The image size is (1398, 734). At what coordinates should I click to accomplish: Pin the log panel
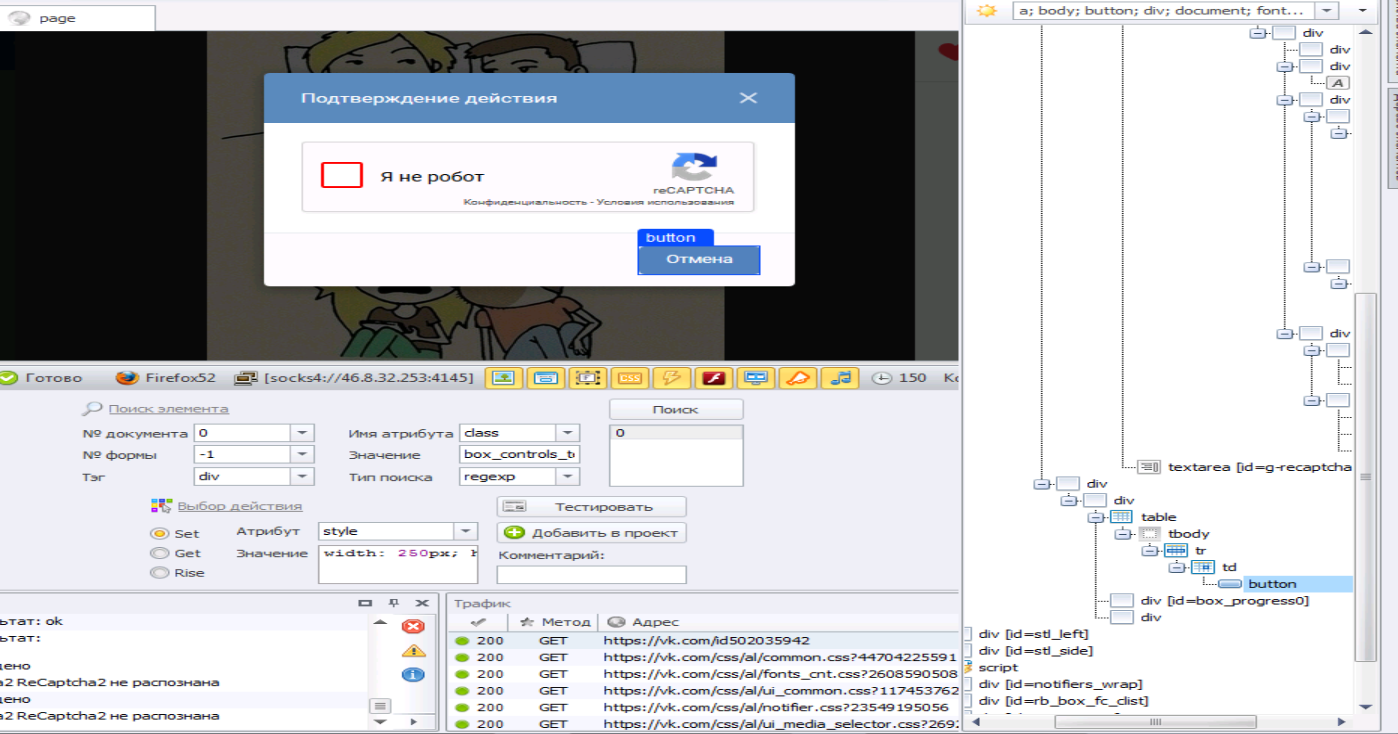click(x=393, y=603)
